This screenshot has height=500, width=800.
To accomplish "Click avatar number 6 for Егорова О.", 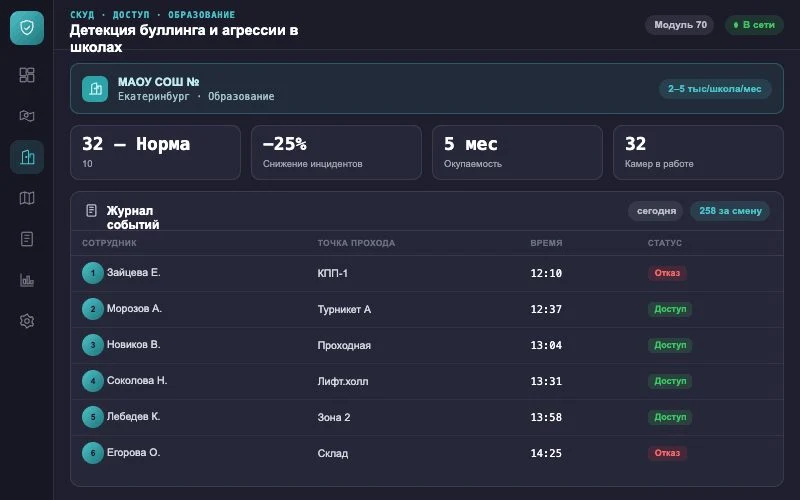I will pyautogui.click(x=93, y=453).
